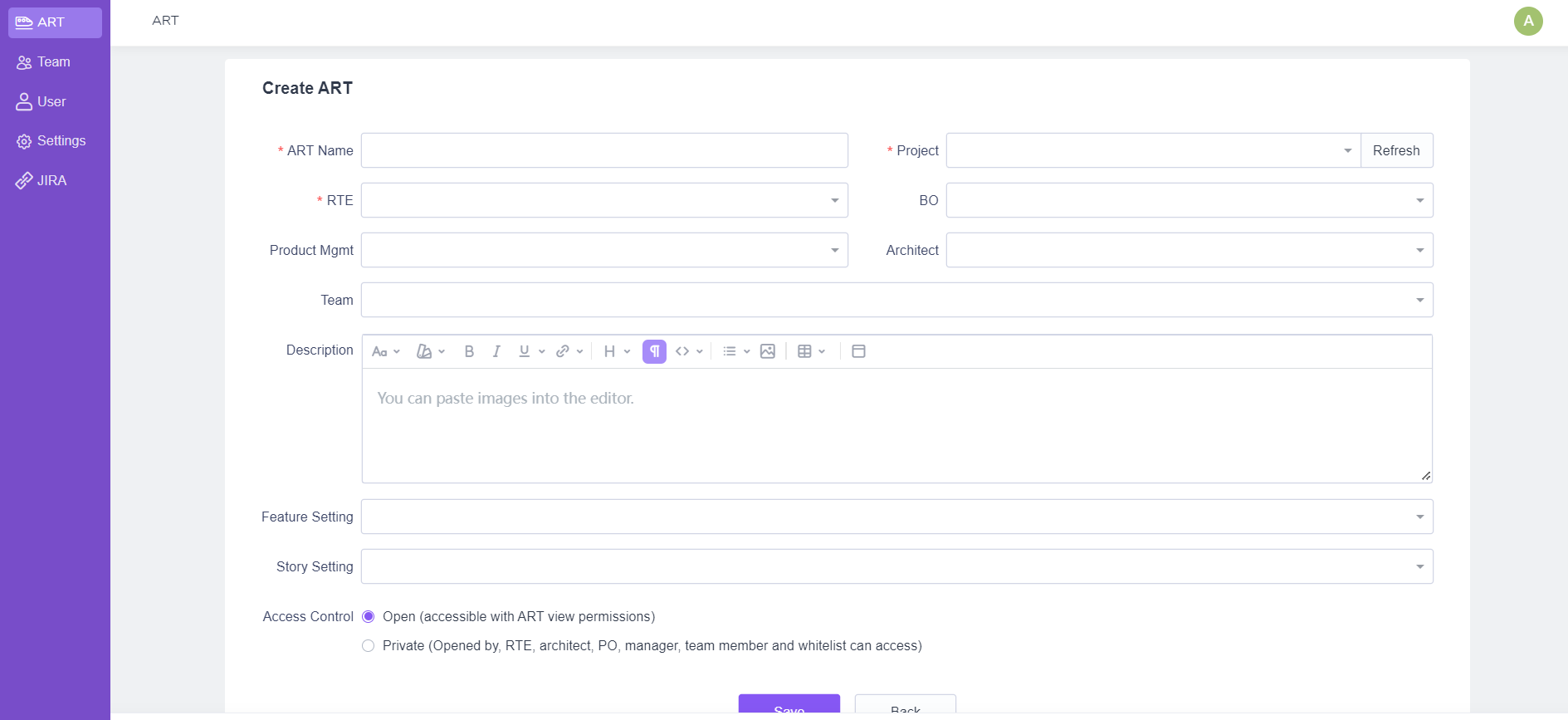Screen dimensions: 1568x720
Task: Open the text color palette picker
Action: [425, 351]
